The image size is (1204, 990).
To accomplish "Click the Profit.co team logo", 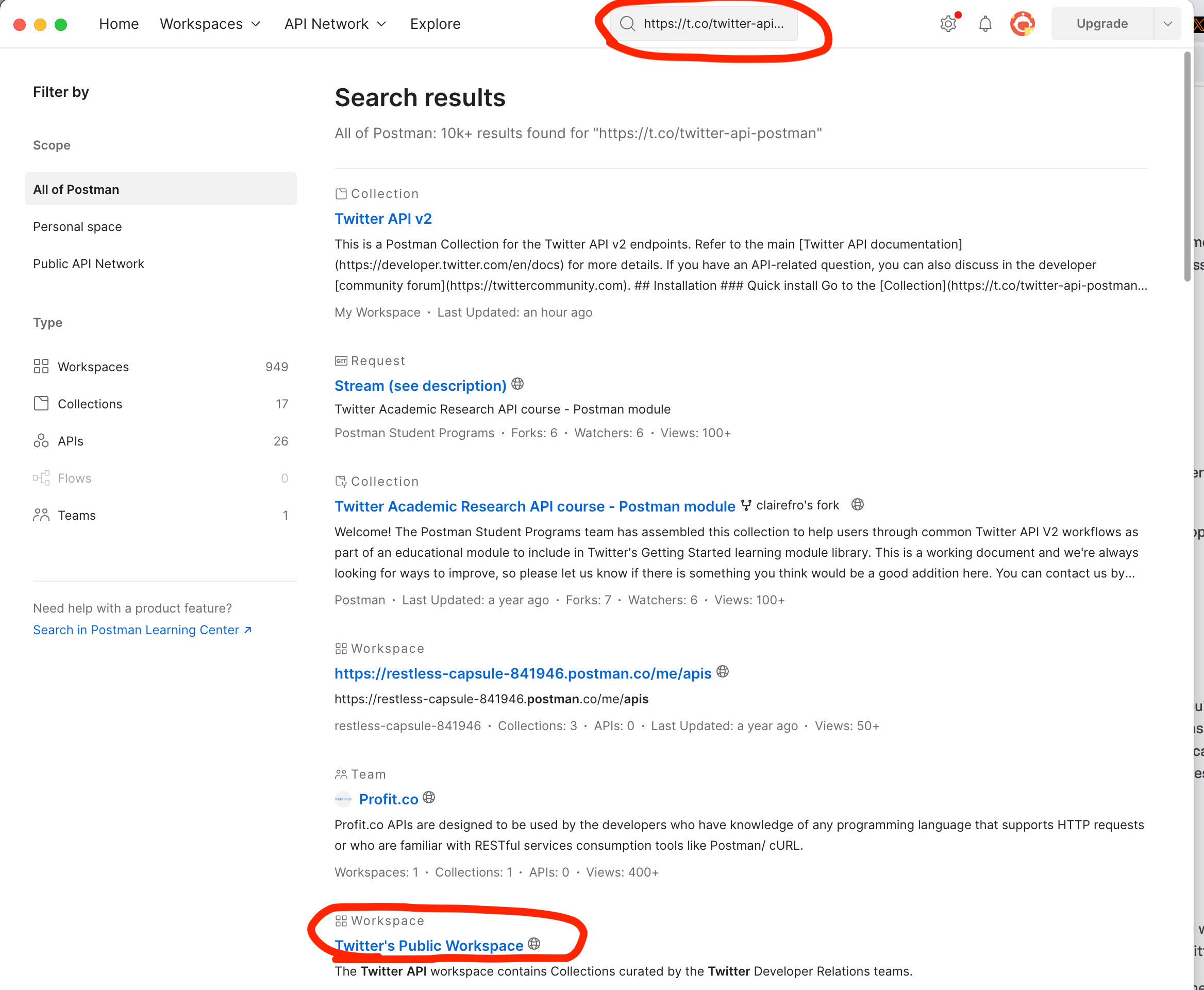I will (343, 799).
